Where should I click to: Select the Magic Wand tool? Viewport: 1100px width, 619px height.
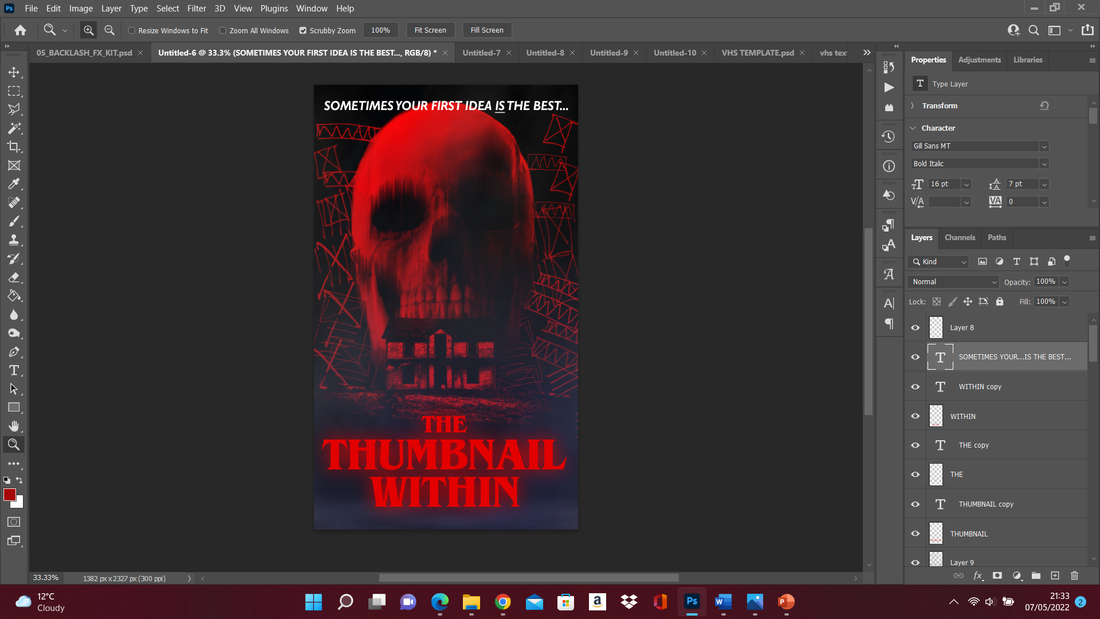[14, 128]
